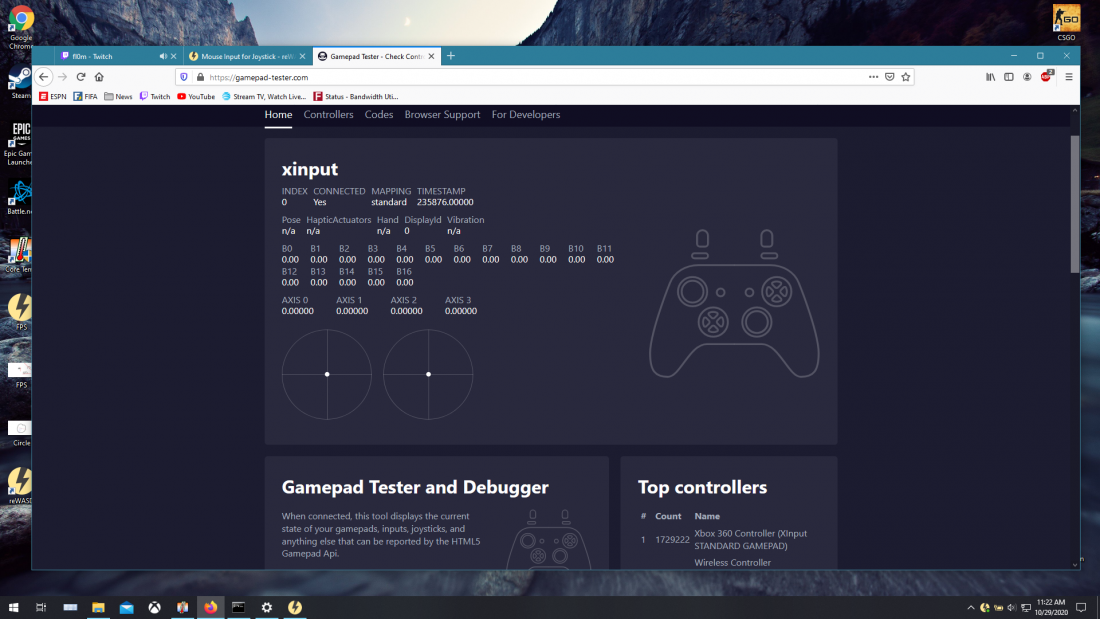Save page to Pocket icon
Image resolution: width=1100 pixels, height=619 pixels.
pos(889,77)
